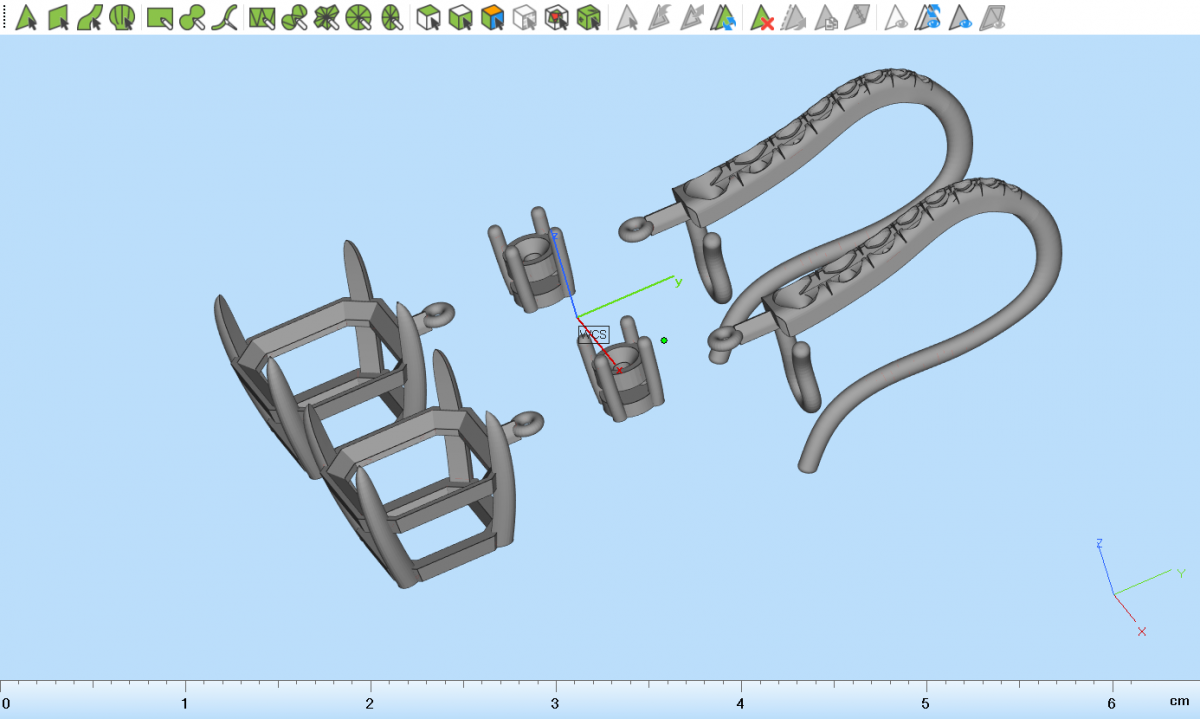This screenshot has height=719, width=1200.
Task: Click the green triangle with red X icon
Action: [763, 17]
